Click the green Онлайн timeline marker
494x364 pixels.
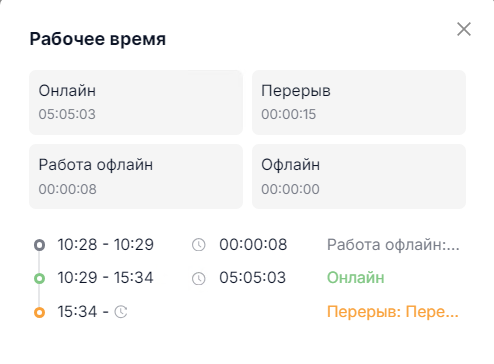click(39, 278)
